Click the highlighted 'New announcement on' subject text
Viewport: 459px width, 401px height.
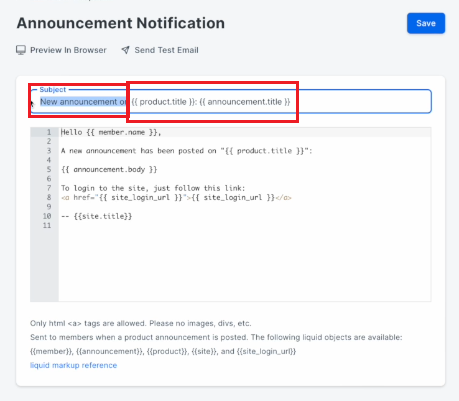[x=83, y=102]
